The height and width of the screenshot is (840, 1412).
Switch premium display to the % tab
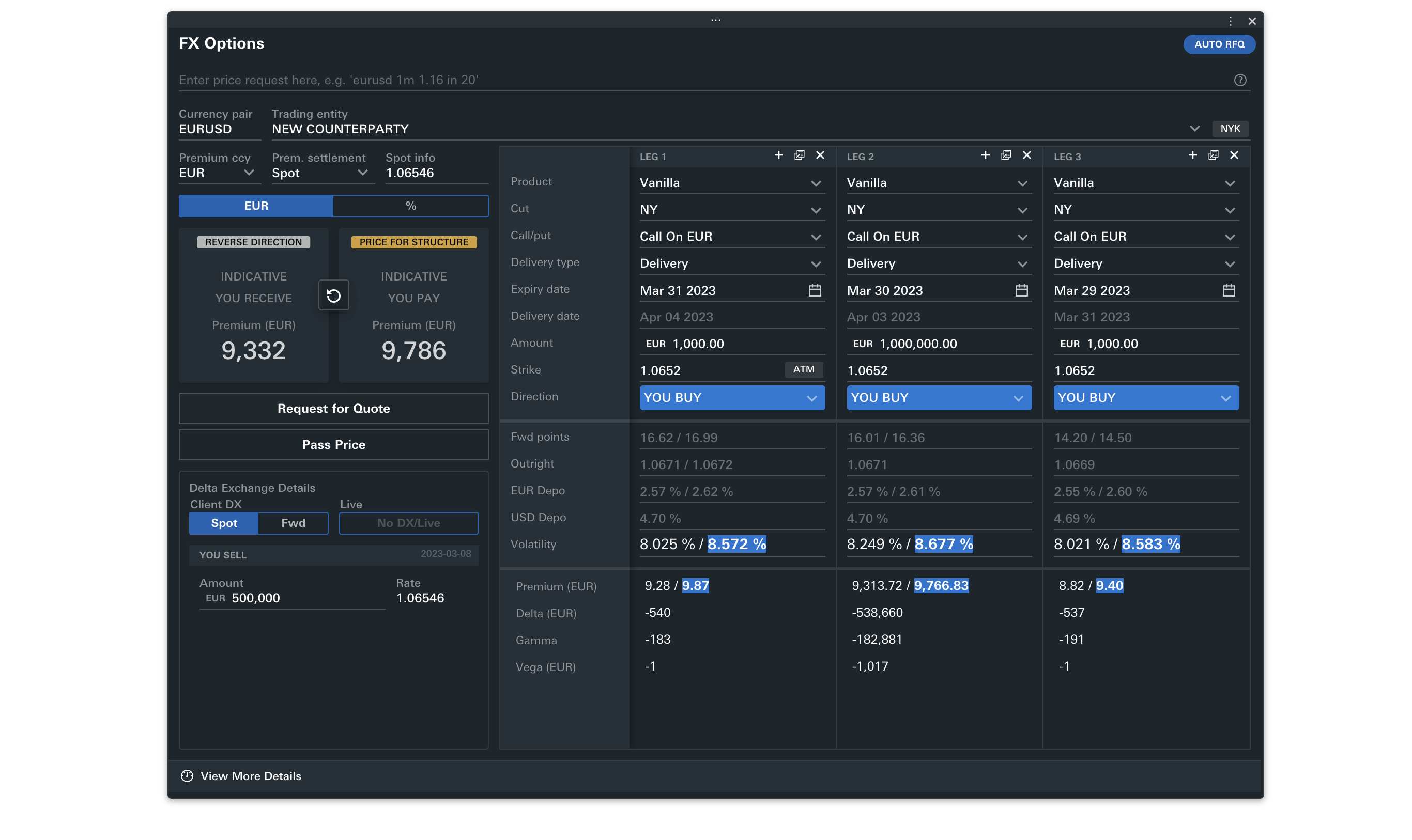point(410,206)
